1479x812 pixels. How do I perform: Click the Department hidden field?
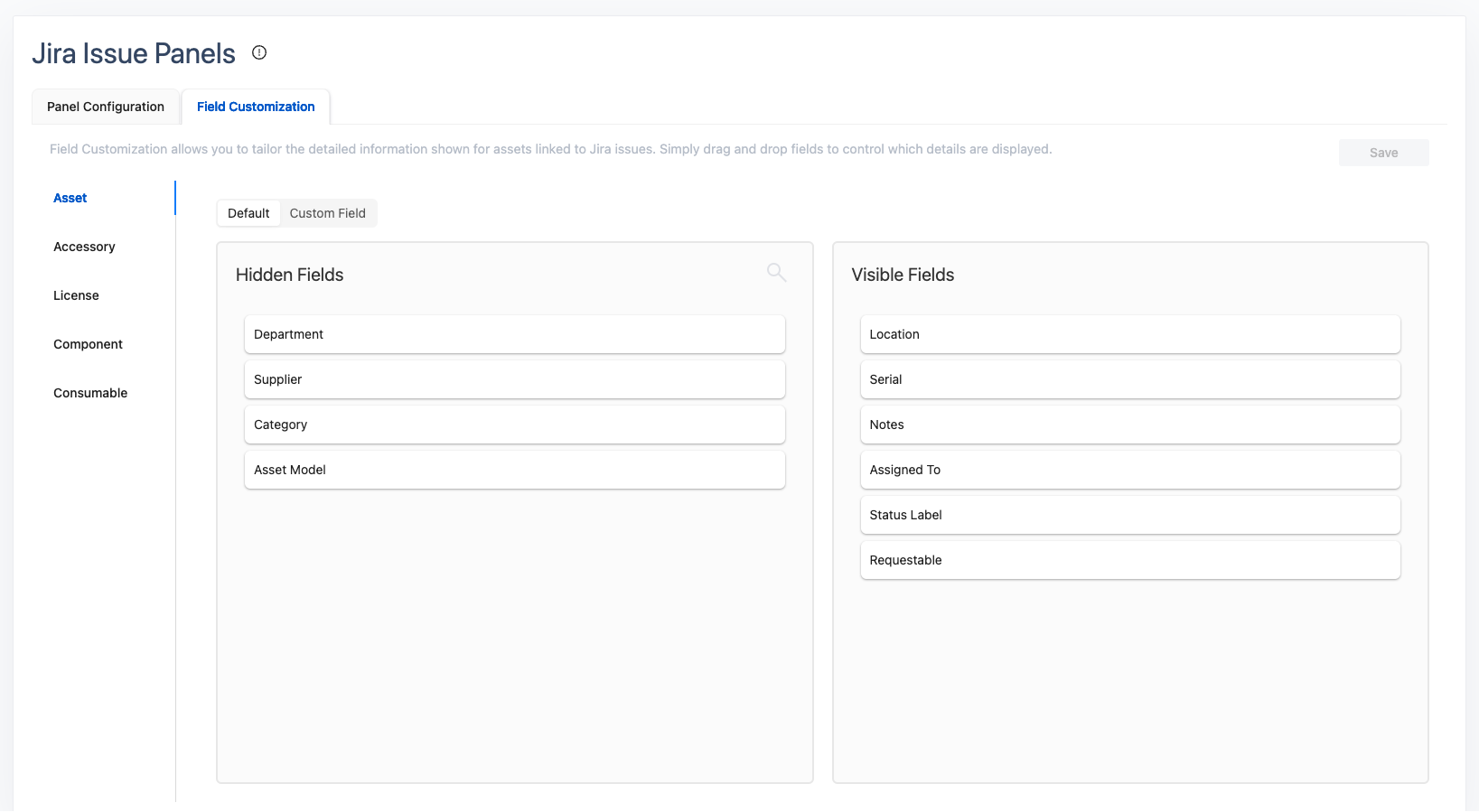point(514,334)
